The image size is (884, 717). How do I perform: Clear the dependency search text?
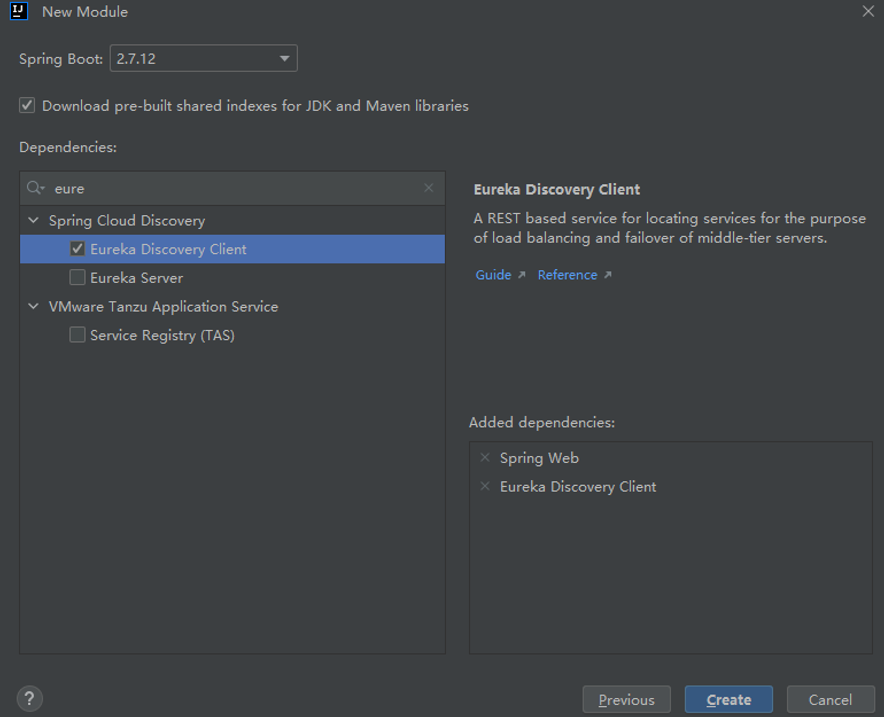[x=428, y=188]
